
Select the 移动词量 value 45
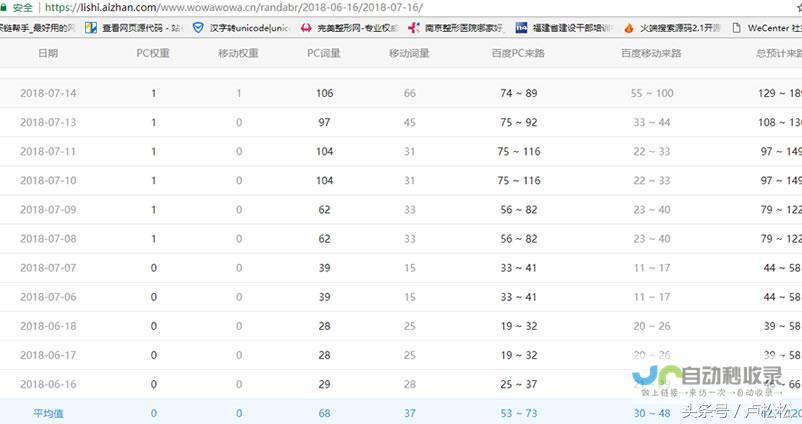pos(410,122)
